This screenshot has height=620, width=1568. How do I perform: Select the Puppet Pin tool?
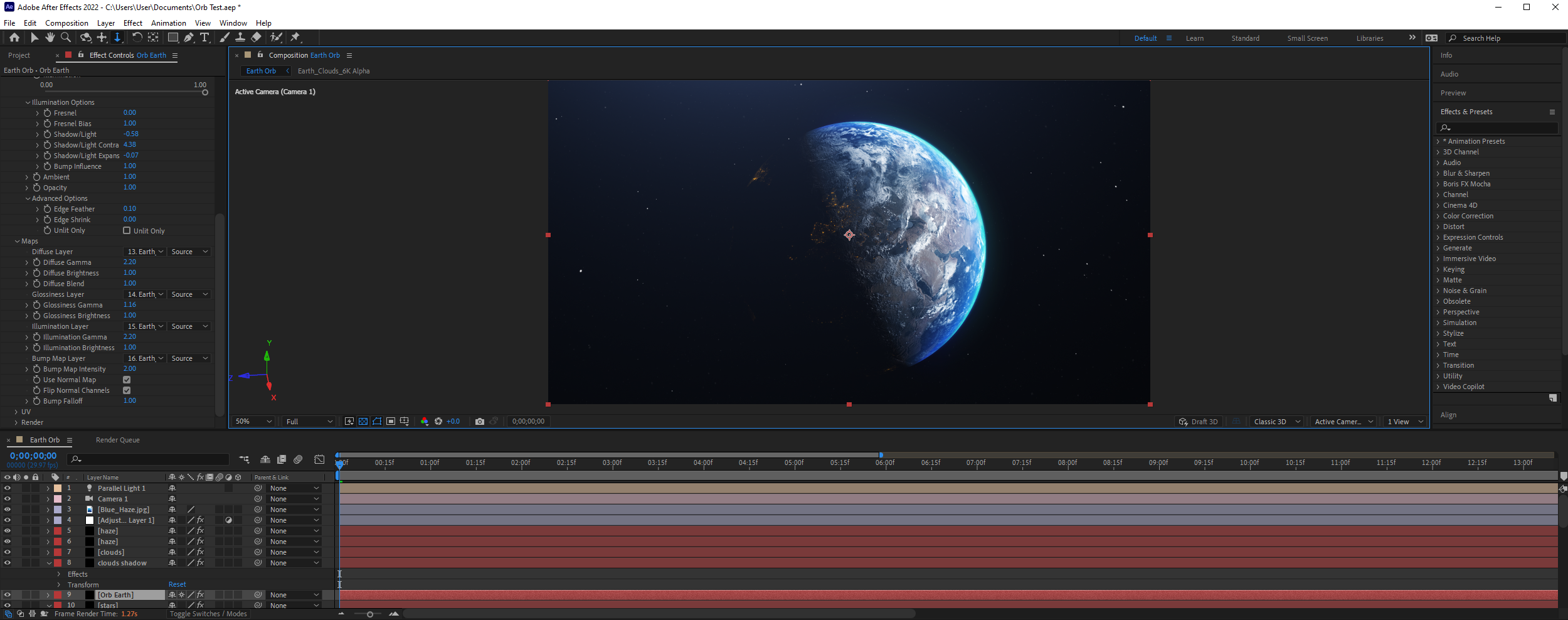coord(295,38)
